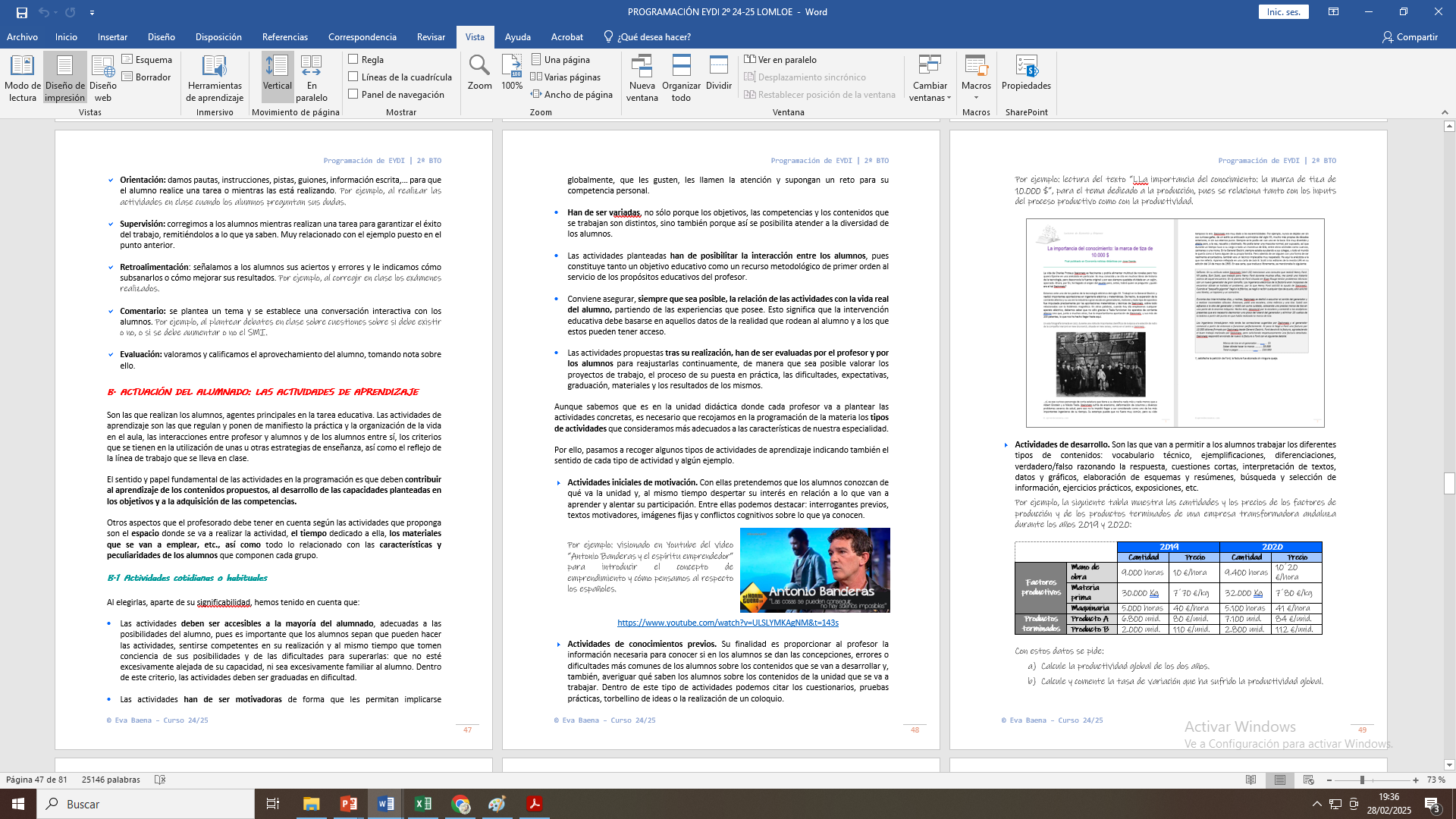Open the Archivo menu
1456x819 pixels.
[22, 36]
